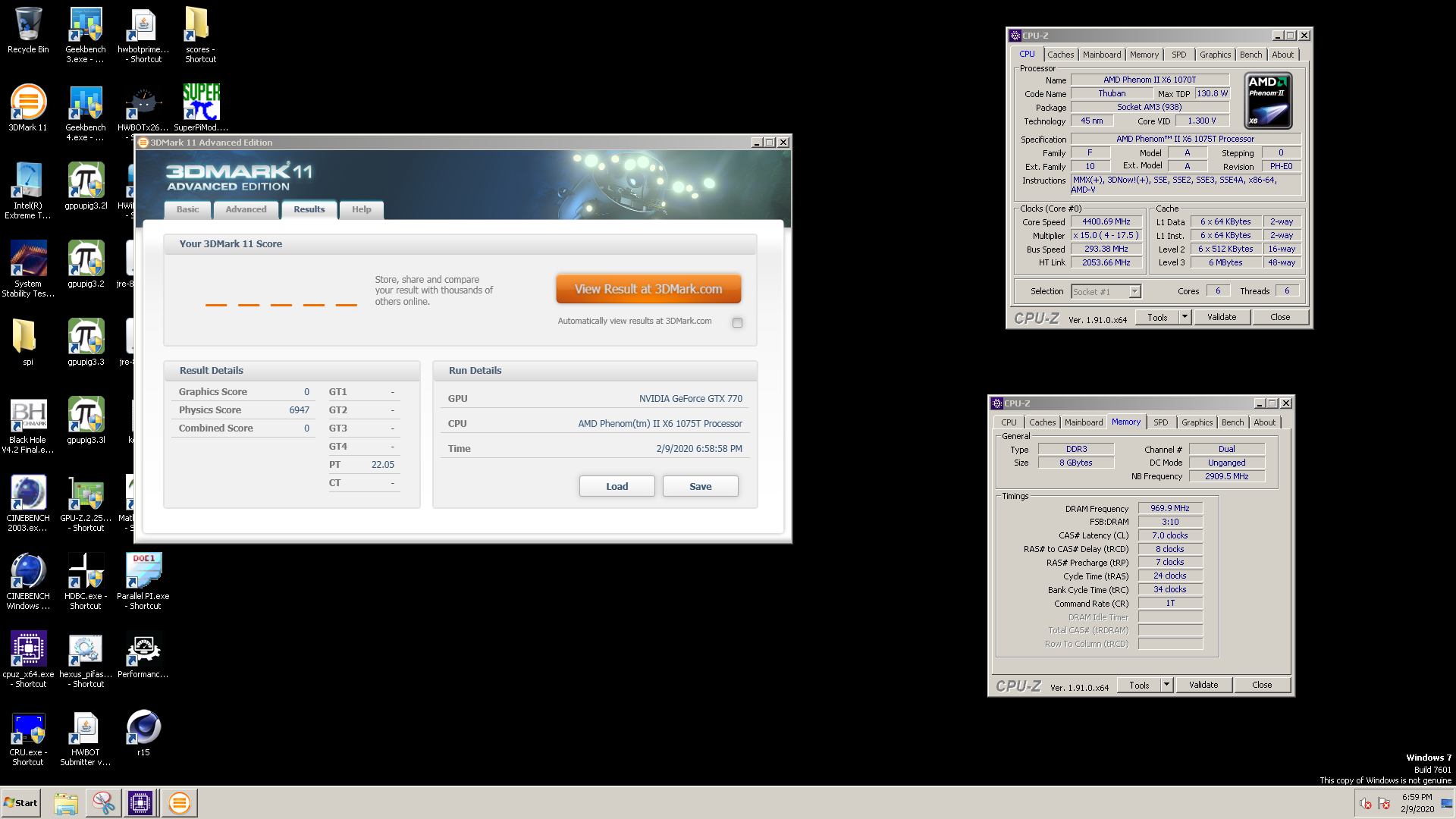The width and height of the screenshot is (1456, 819).
Task: Switch to the Basic tab in 3DMark
Action: point(187,209)
